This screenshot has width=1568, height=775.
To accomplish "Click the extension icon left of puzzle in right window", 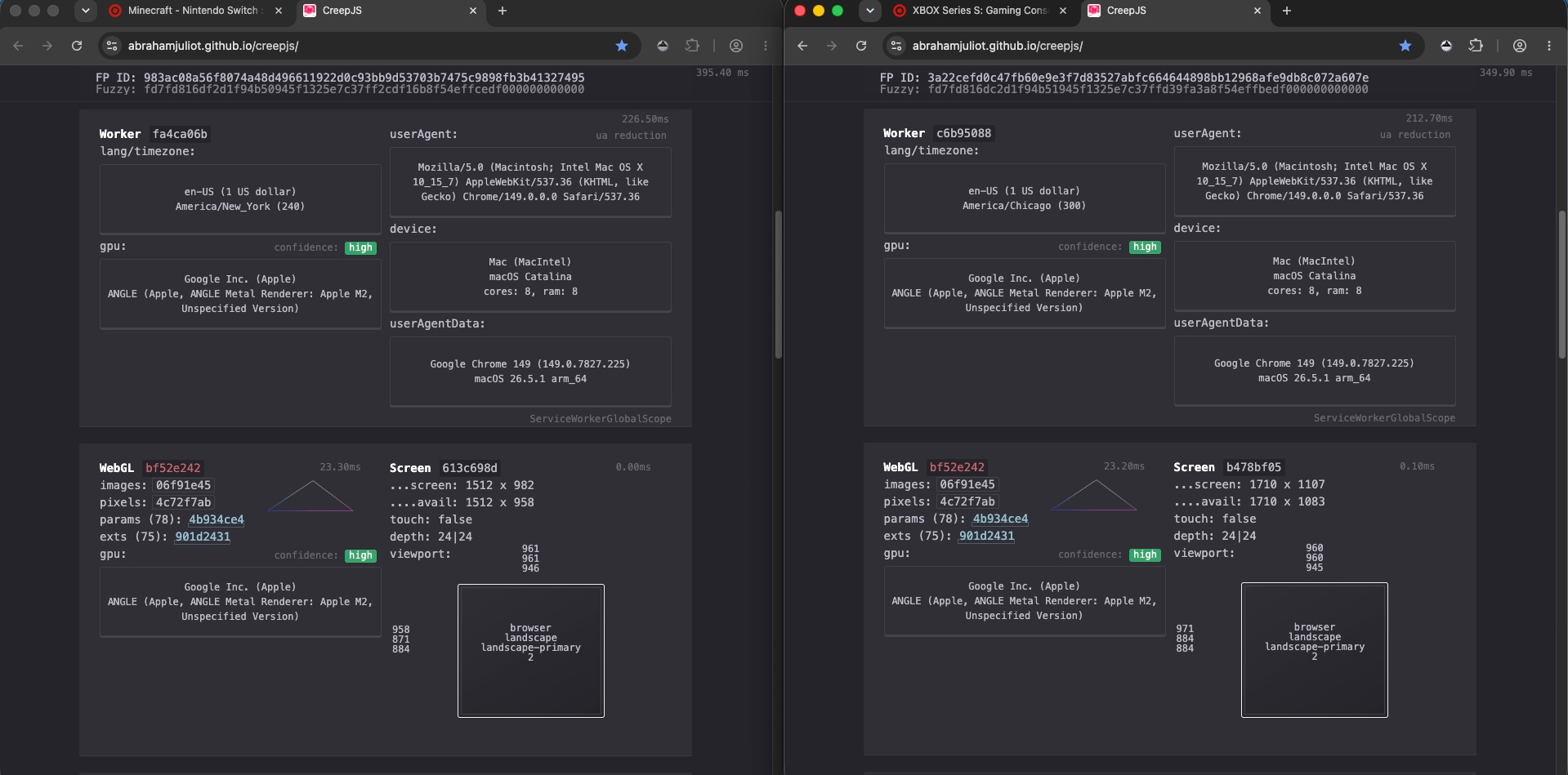I will tap(1446, 46).
